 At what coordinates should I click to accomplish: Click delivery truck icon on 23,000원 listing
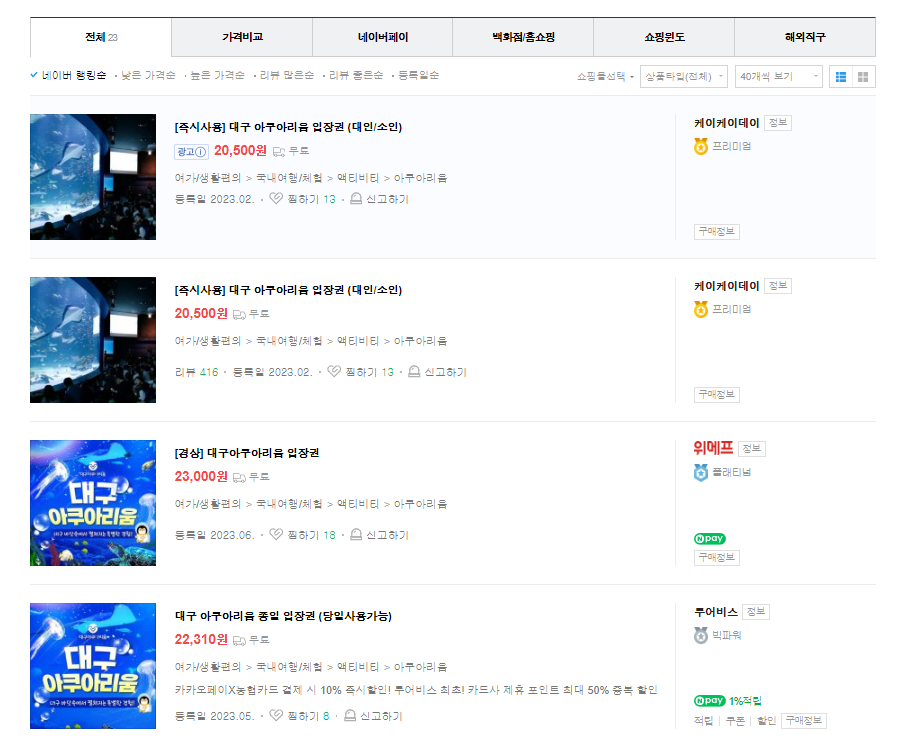tap(239, 478)
